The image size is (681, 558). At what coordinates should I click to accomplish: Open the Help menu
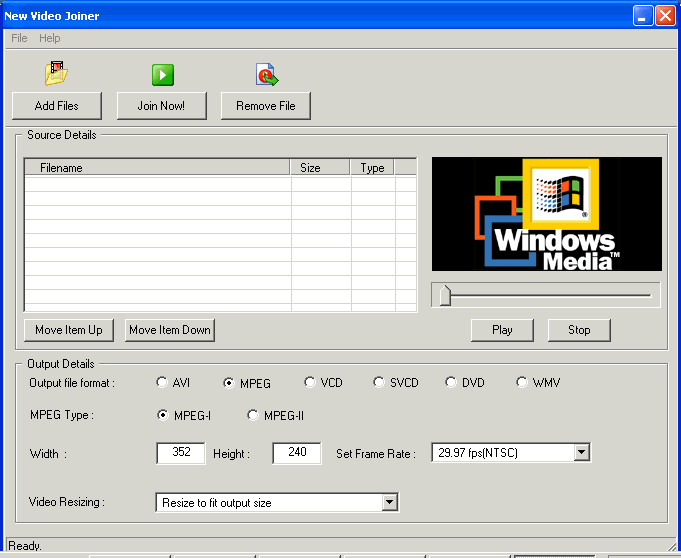[50, 38]
